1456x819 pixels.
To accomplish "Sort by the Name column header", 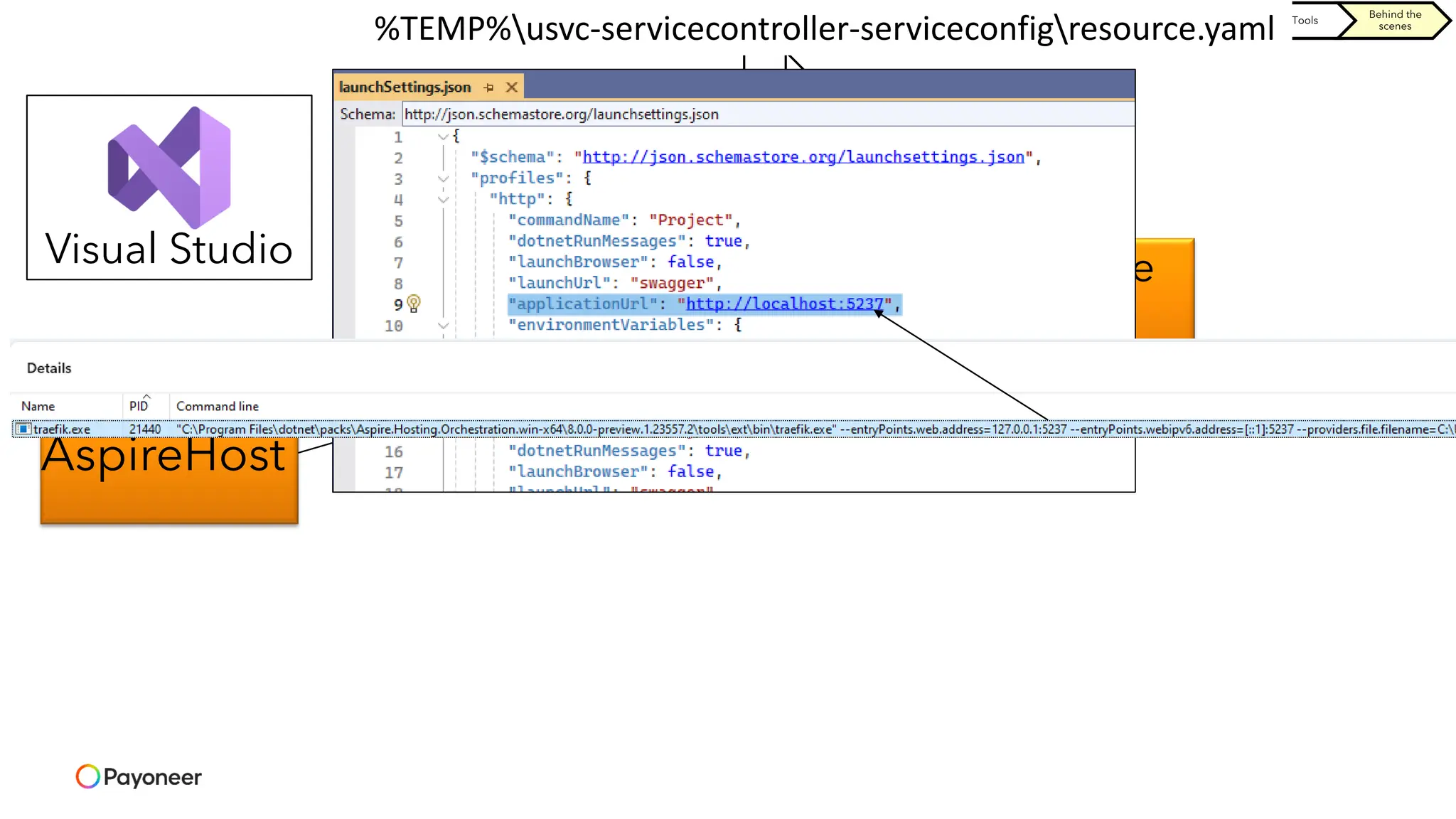I will click(38, 406).
